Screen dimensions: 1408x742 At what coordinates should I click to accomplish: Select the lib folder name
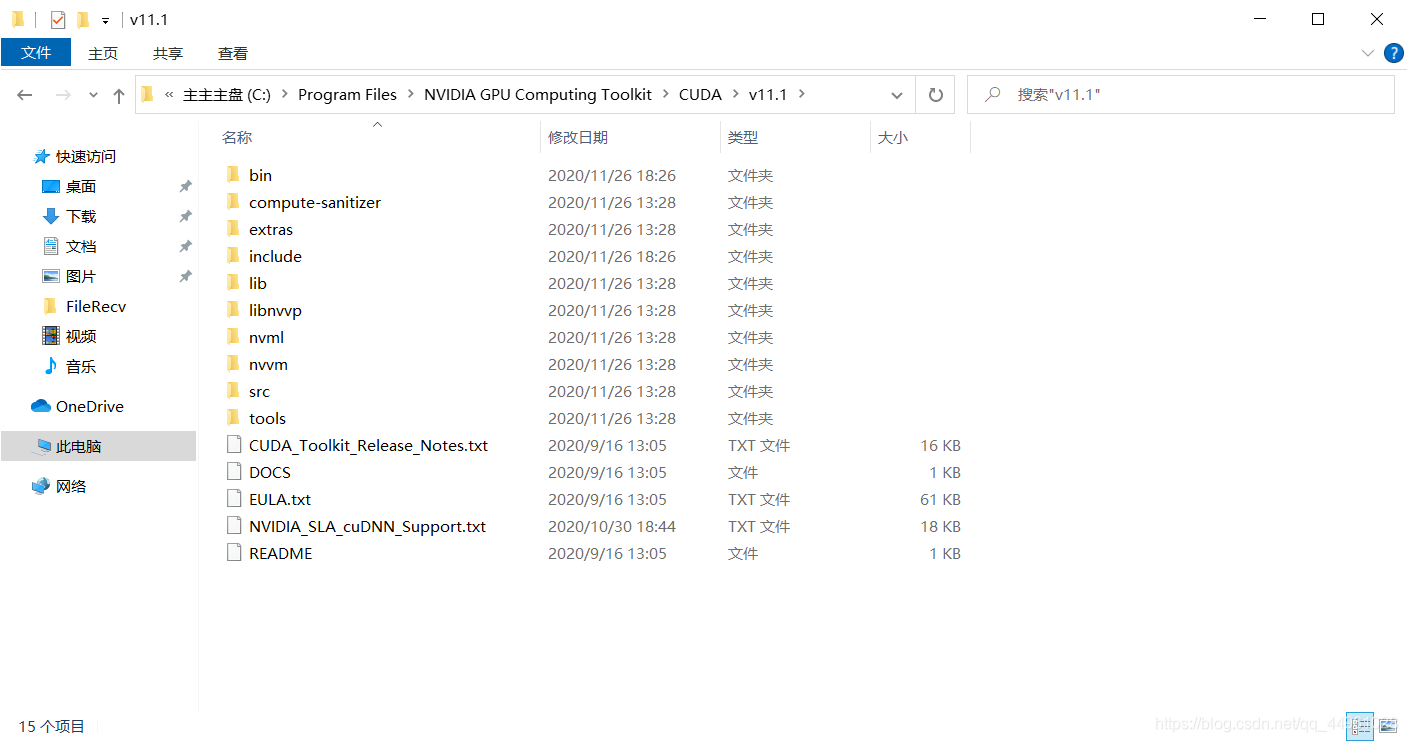pos(258,283)
